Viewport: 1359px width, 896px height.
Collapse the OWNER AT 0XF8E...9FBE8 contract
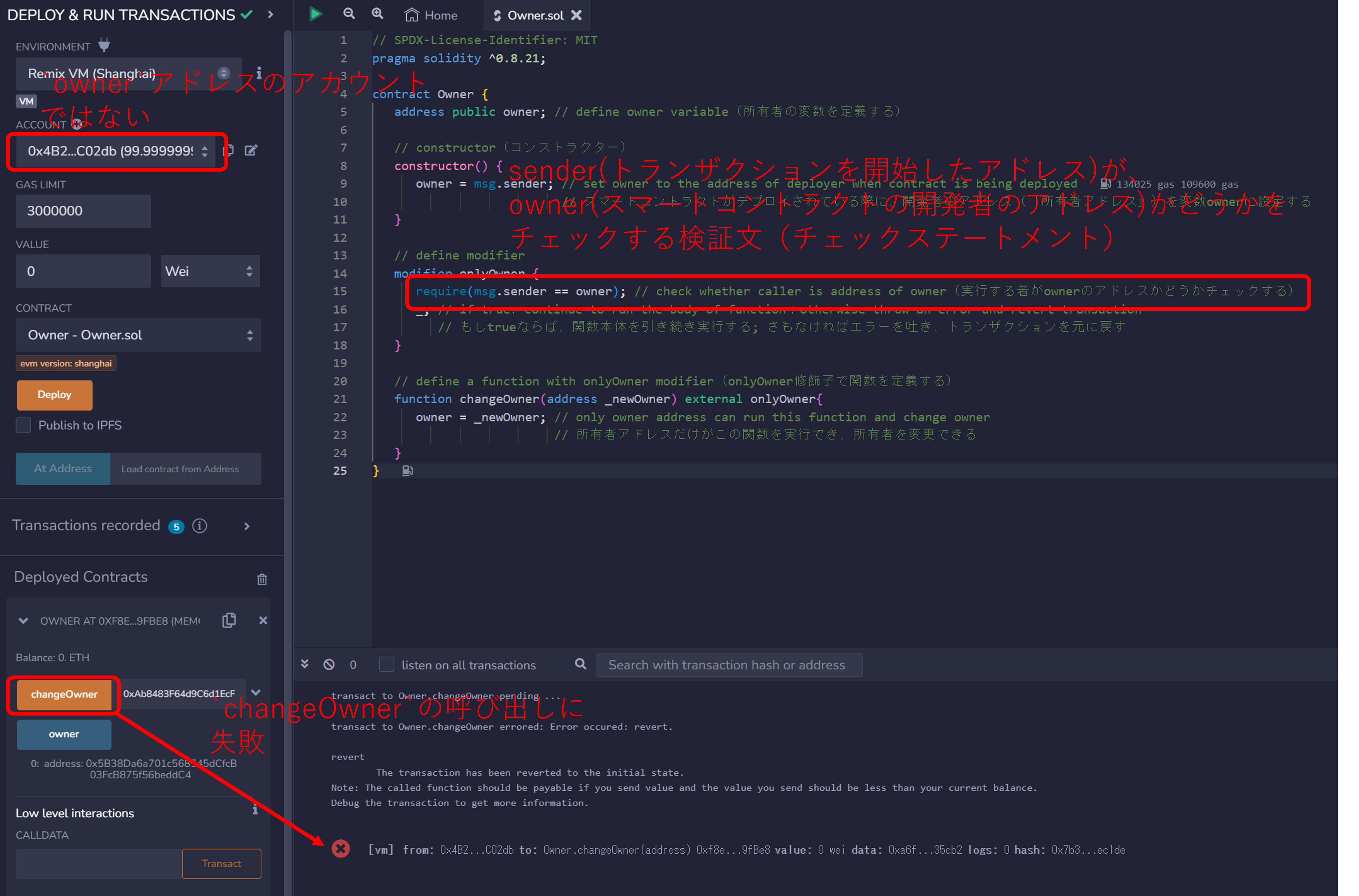click(x=24, y=621)
